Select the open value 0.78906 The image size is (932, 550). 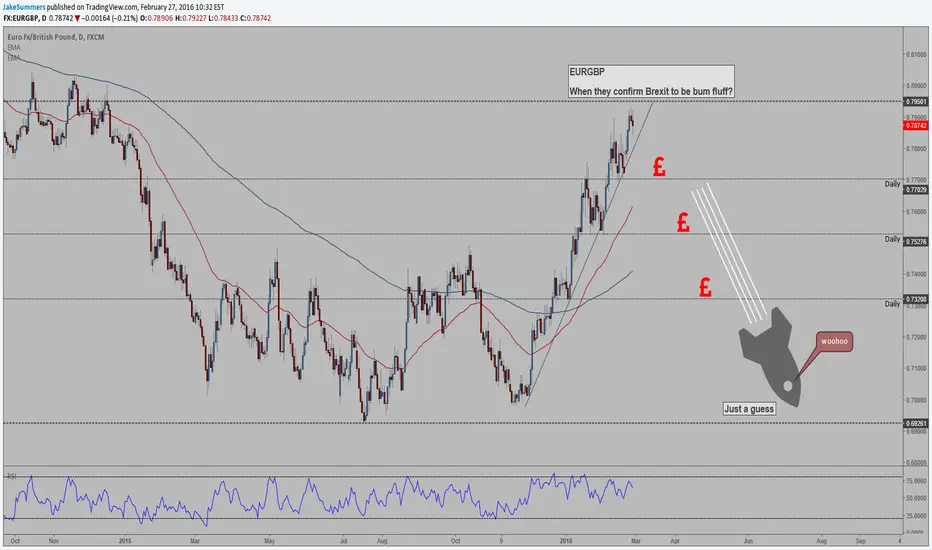click(160, 18)
